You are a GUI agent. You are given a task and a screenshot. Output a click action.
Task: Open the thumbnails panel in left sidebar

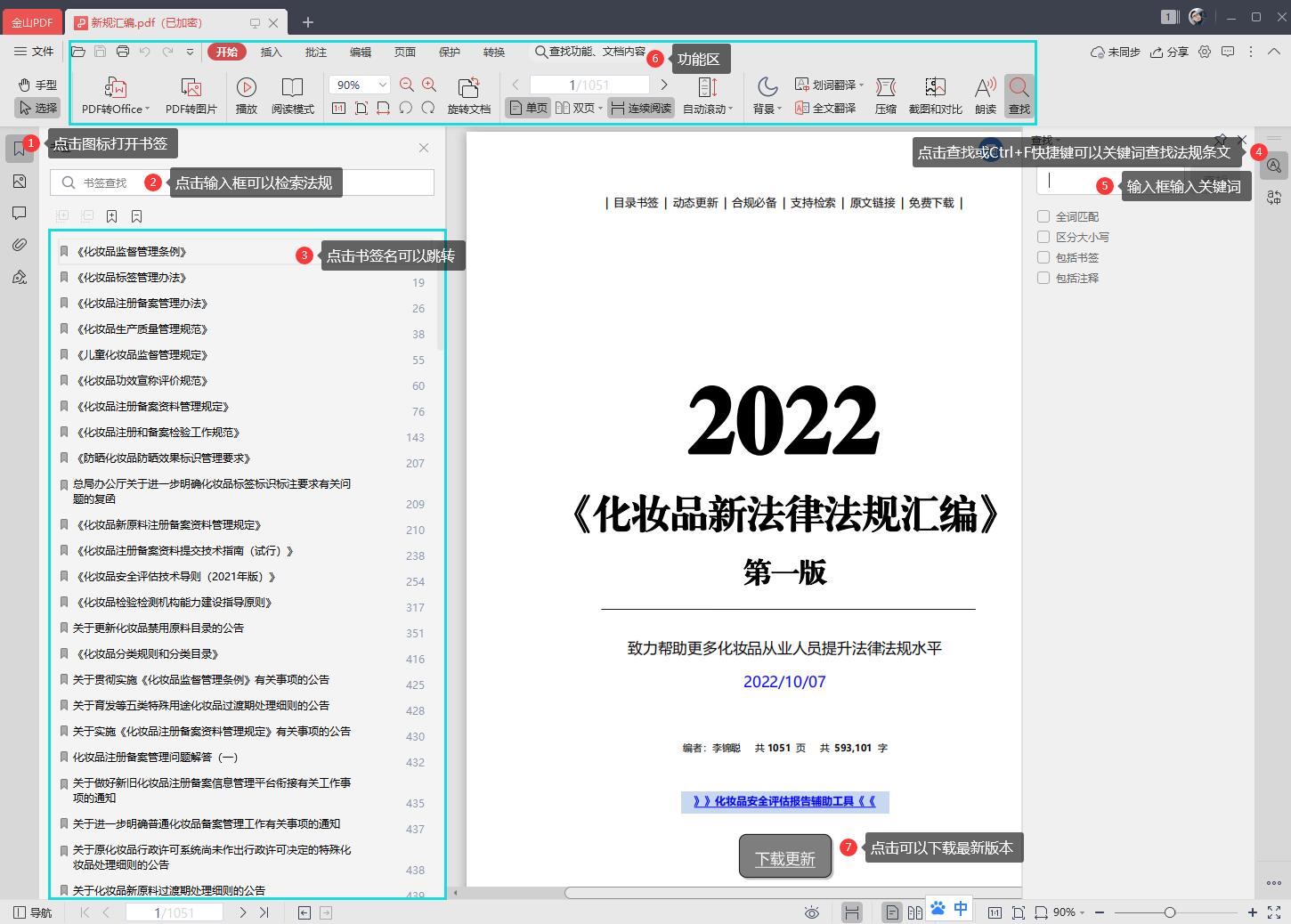point(19,182)
